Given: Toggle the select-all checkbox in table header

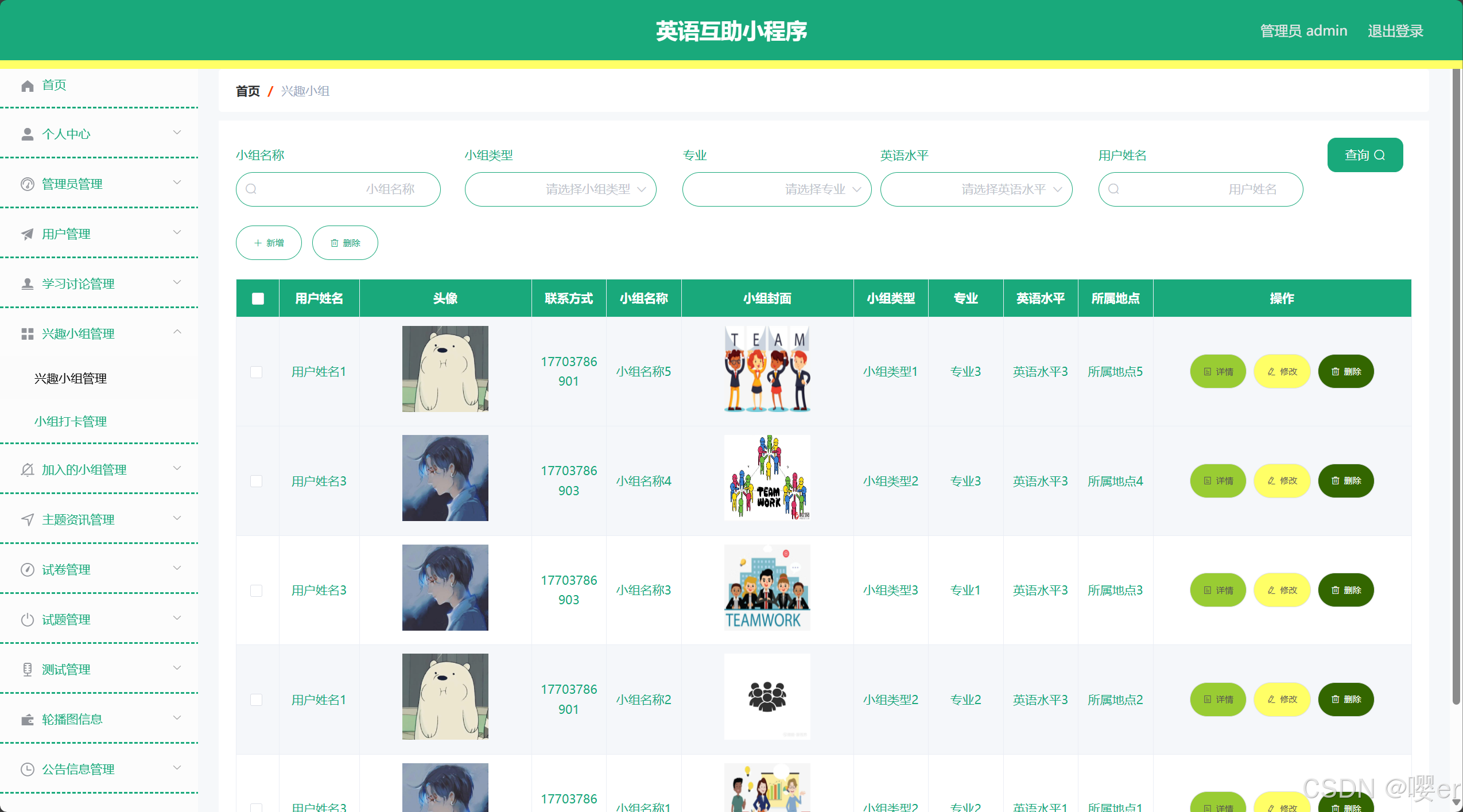Looking at the screenshot, I should tap(258, 298).
